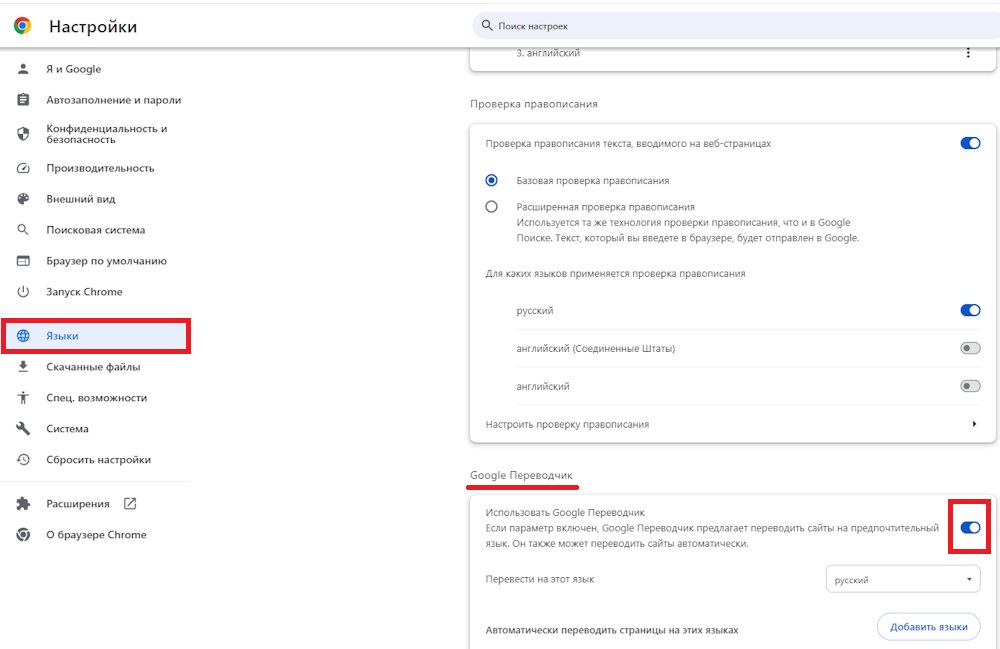
Task: Click the magnifier icon beside Поисковая система
Action: tap(23, 230)
